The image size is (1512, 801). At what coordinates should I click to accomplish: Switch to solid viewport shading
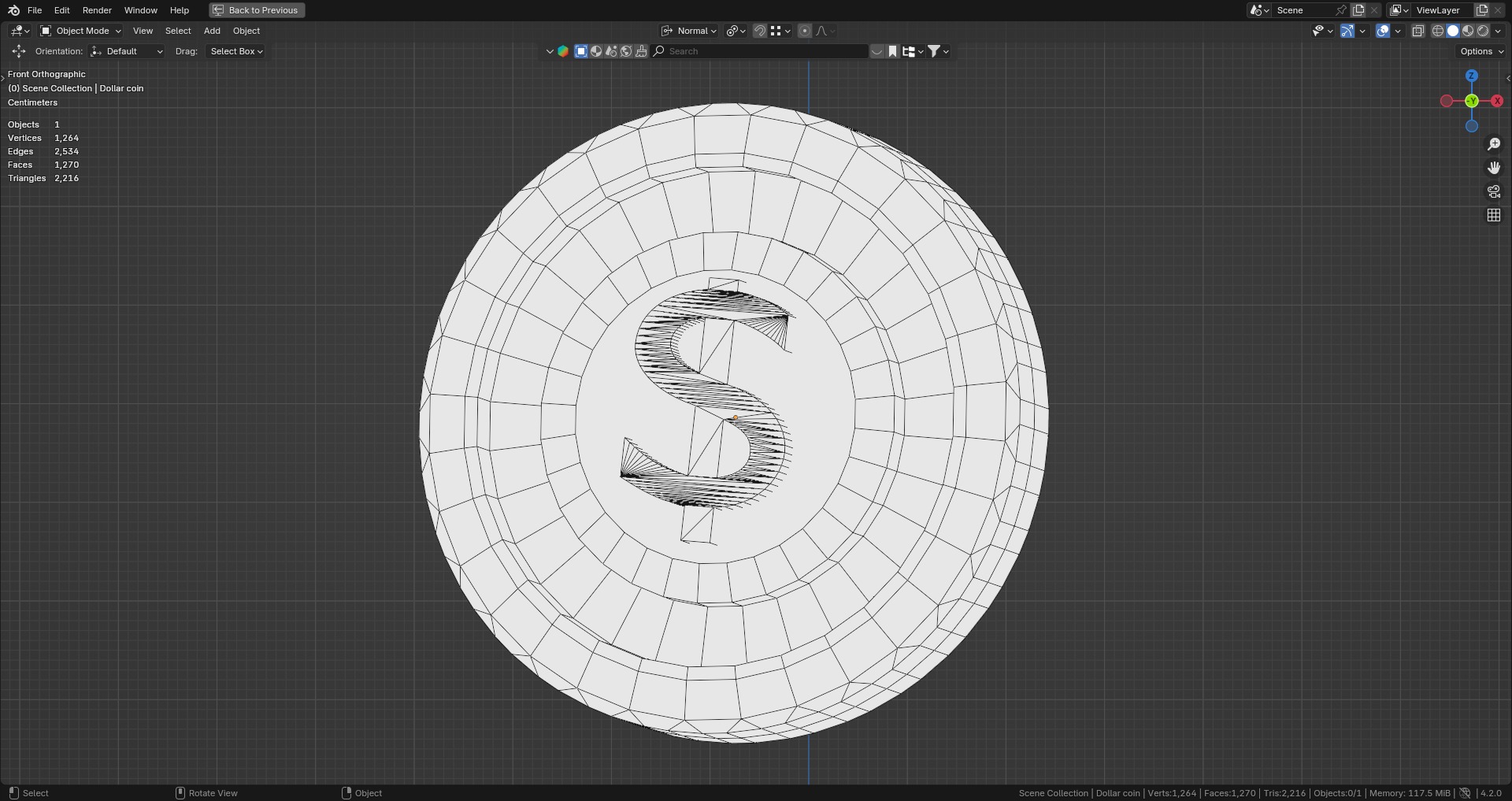1453,31
